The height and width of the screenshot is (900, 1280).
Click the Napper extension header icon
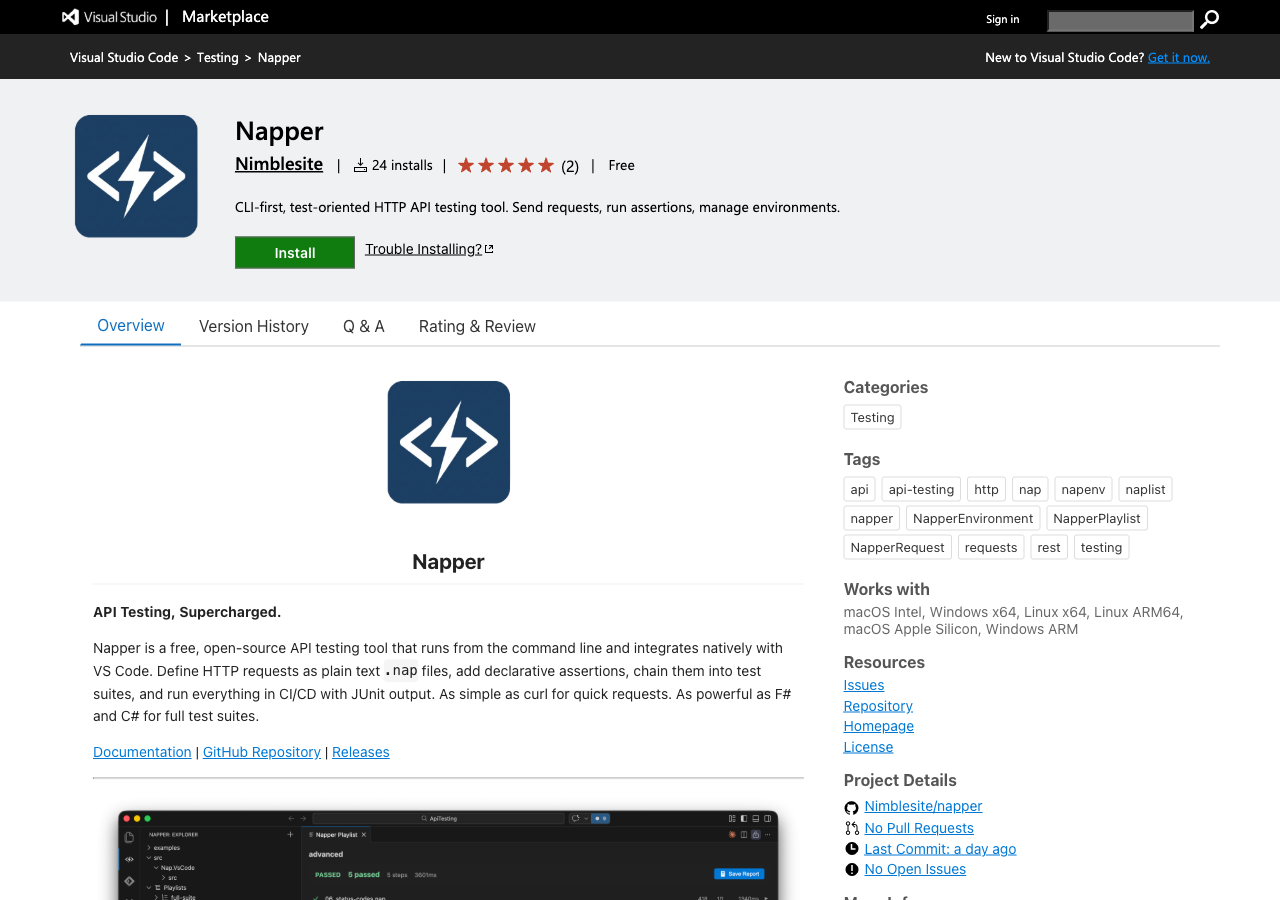136,176
